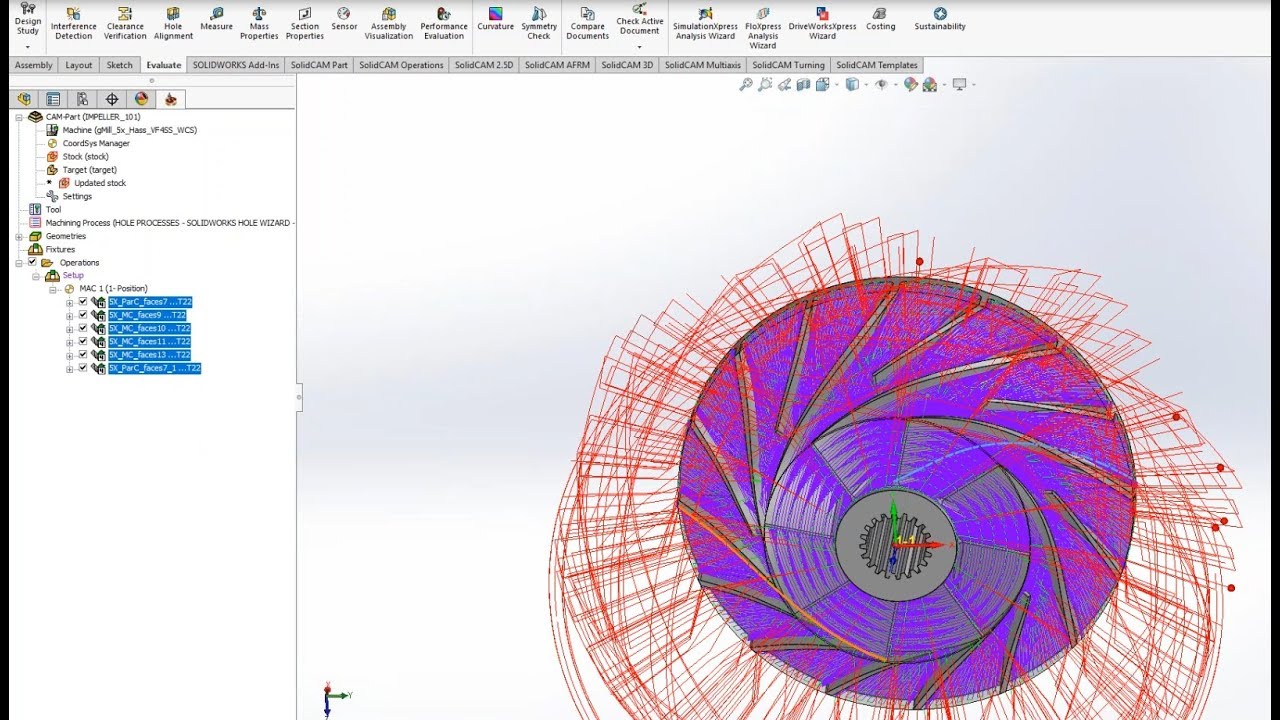Collapse the Setup node
Image resolution: width=1280 pixels, height=720 pixels.
coord(36,276)
